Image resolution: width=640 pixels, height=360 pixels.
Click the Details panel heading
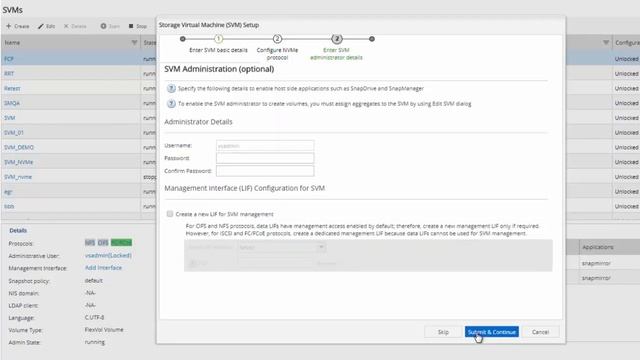(x=18, y=231)
